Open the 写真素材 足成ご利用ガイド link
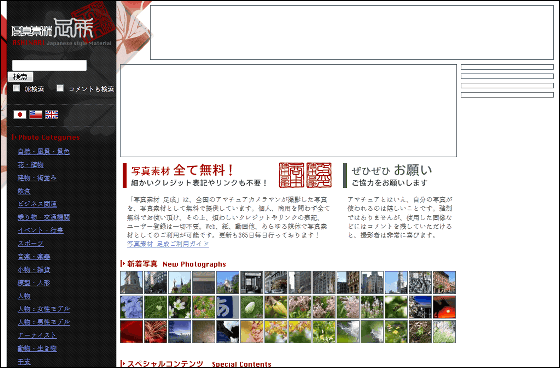 [x=168, y=244]
